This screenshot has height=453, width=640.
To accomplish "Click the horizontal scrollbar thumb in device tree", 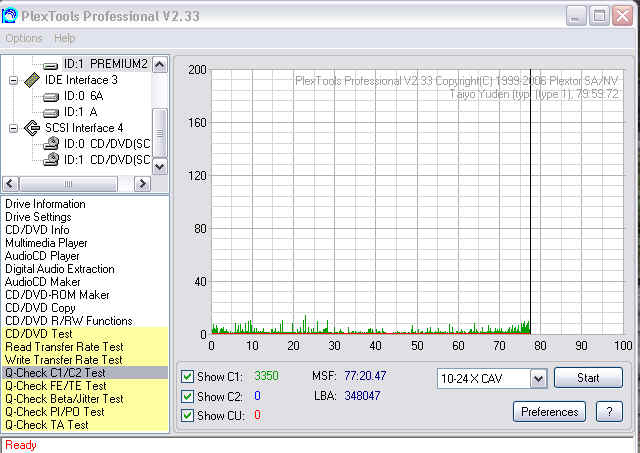I will (x=68, y=184).
